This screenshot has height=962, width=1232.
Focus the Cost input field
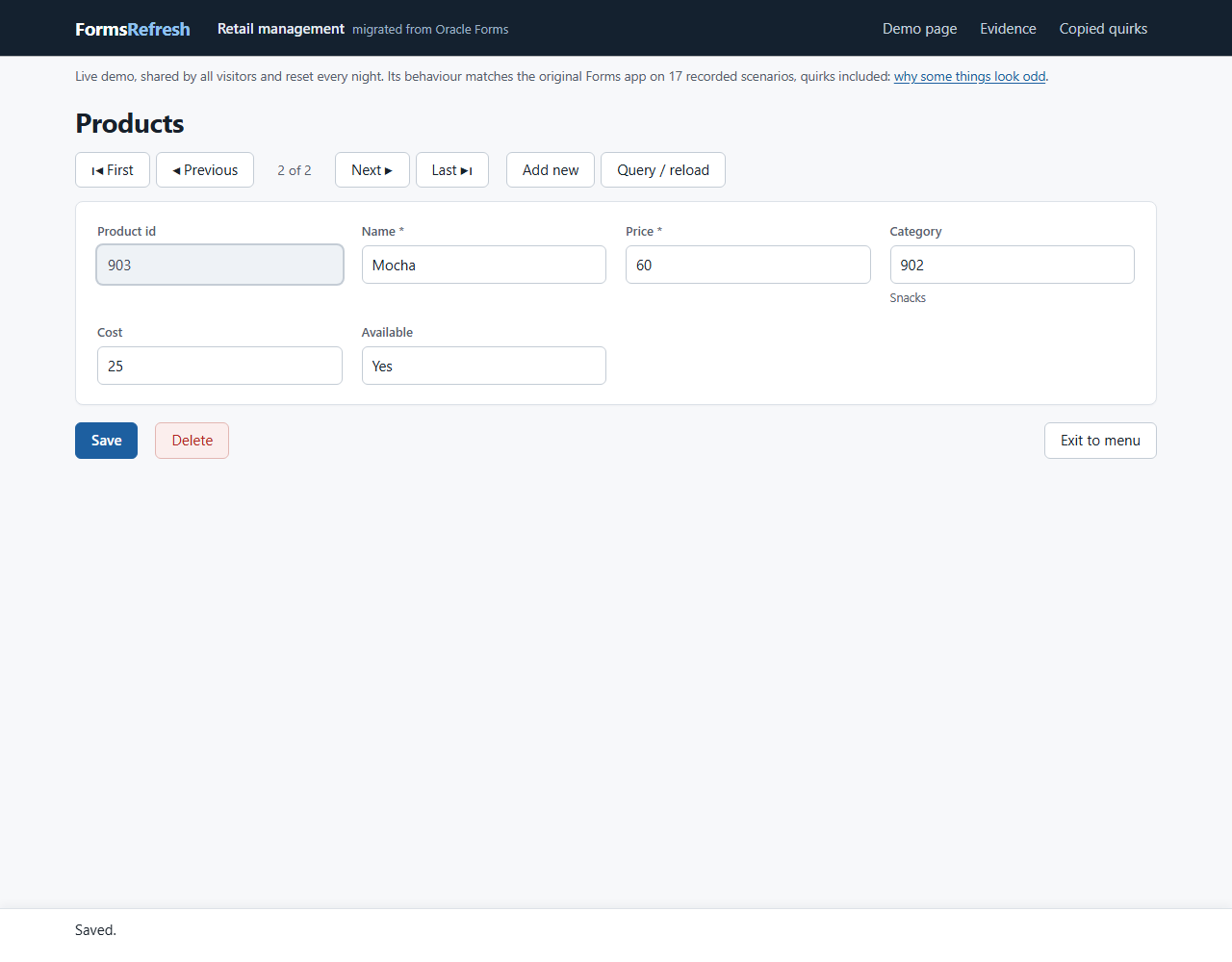219,366
